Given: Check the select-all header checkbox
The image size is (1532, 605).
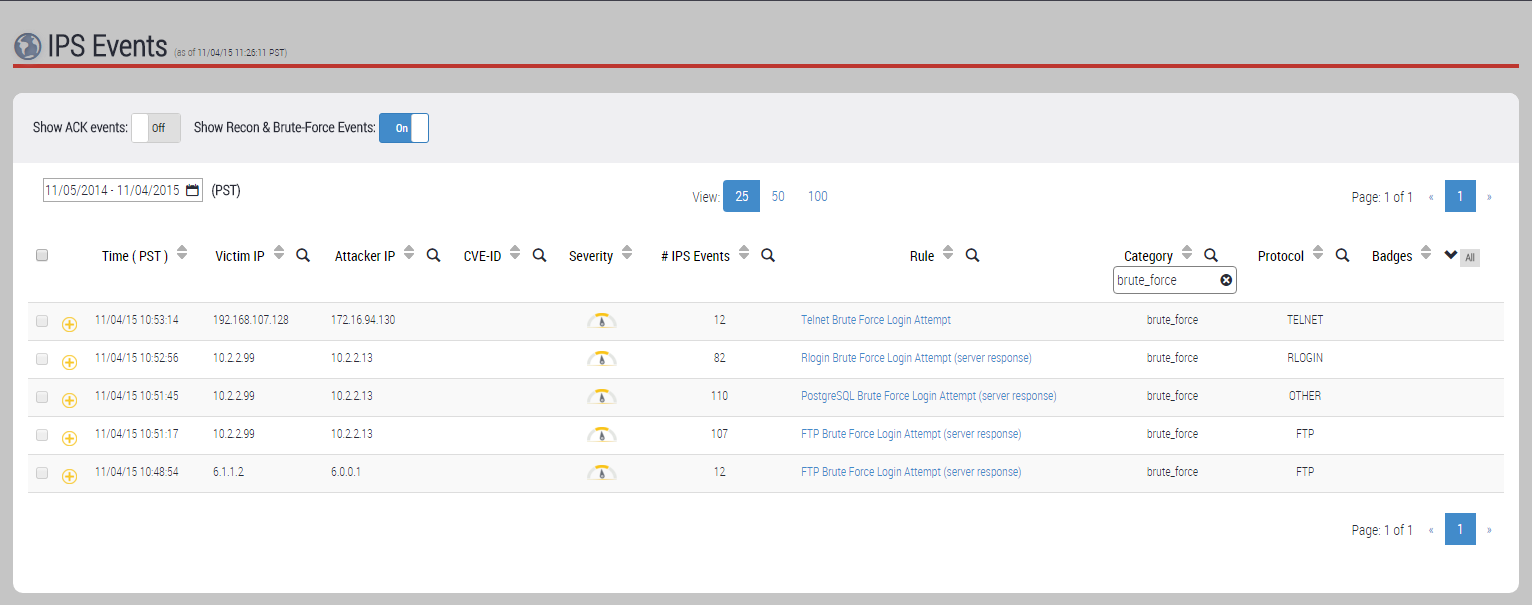Looking at the screenshot, I should [x=42, y=255].
